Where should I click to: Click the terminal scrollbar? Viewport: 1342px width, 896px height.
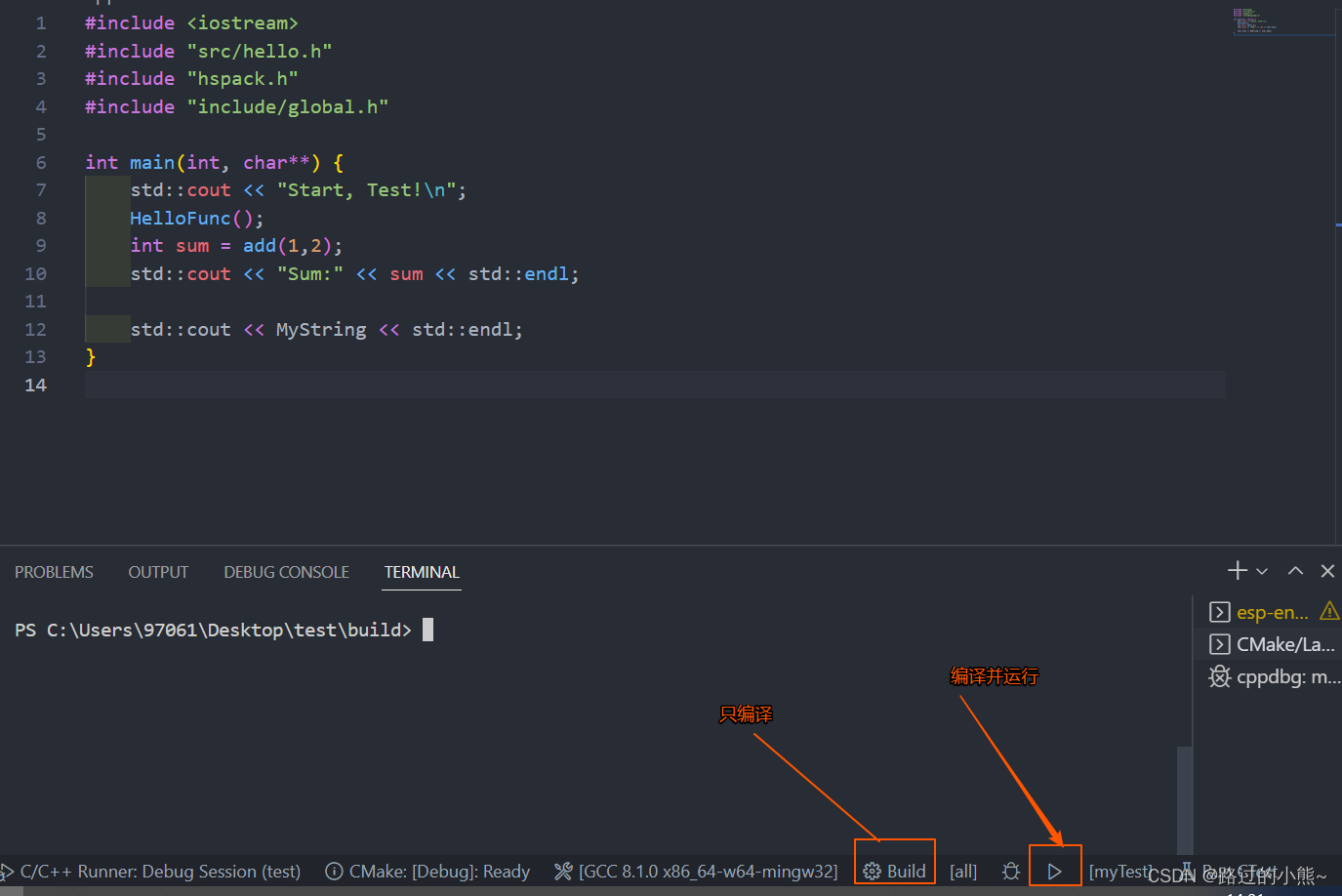click(x=1185, y=800)
